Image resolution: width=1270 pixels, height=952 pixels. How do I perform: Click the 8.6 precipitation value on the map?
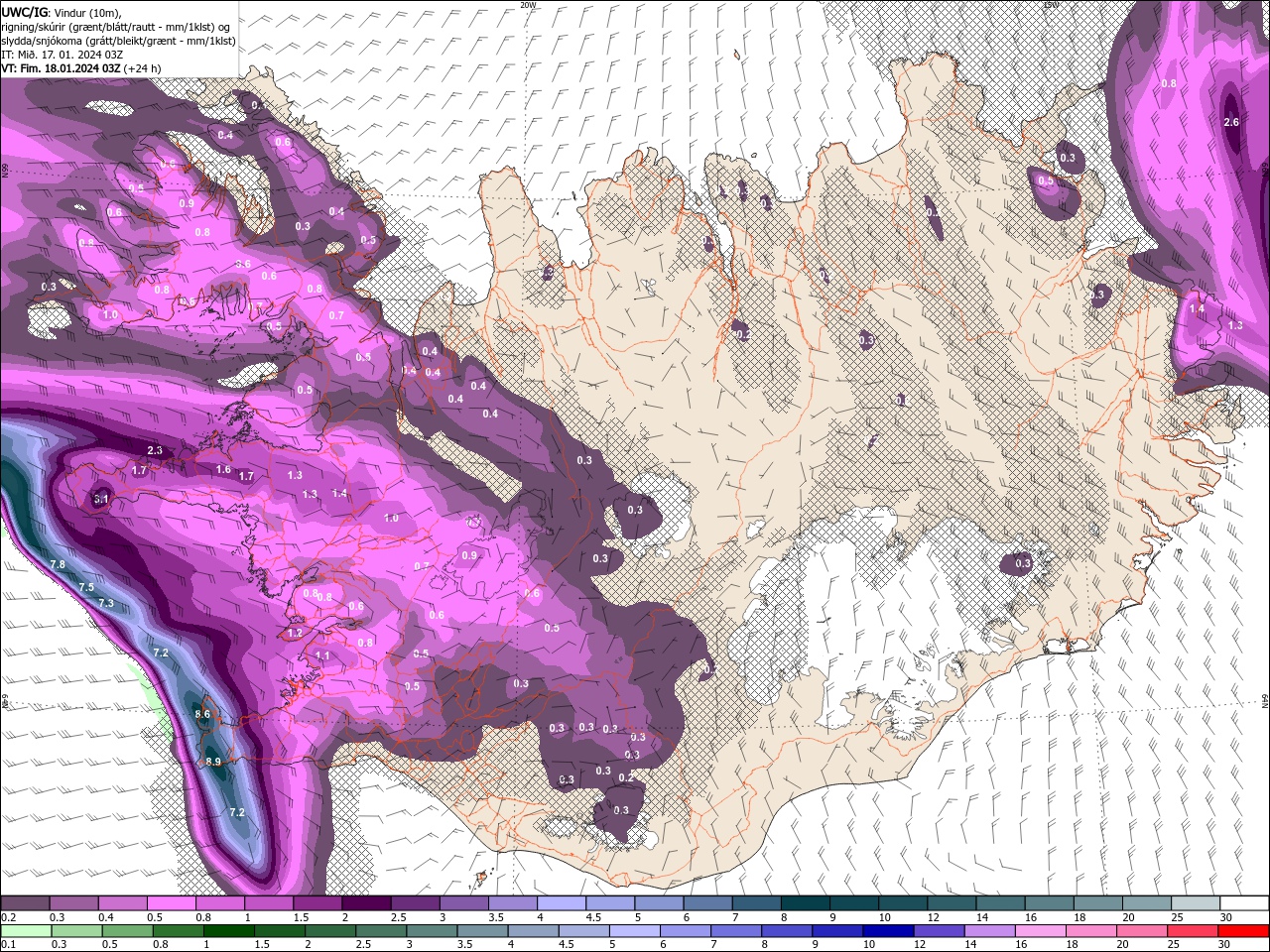[x=203, y=714]
